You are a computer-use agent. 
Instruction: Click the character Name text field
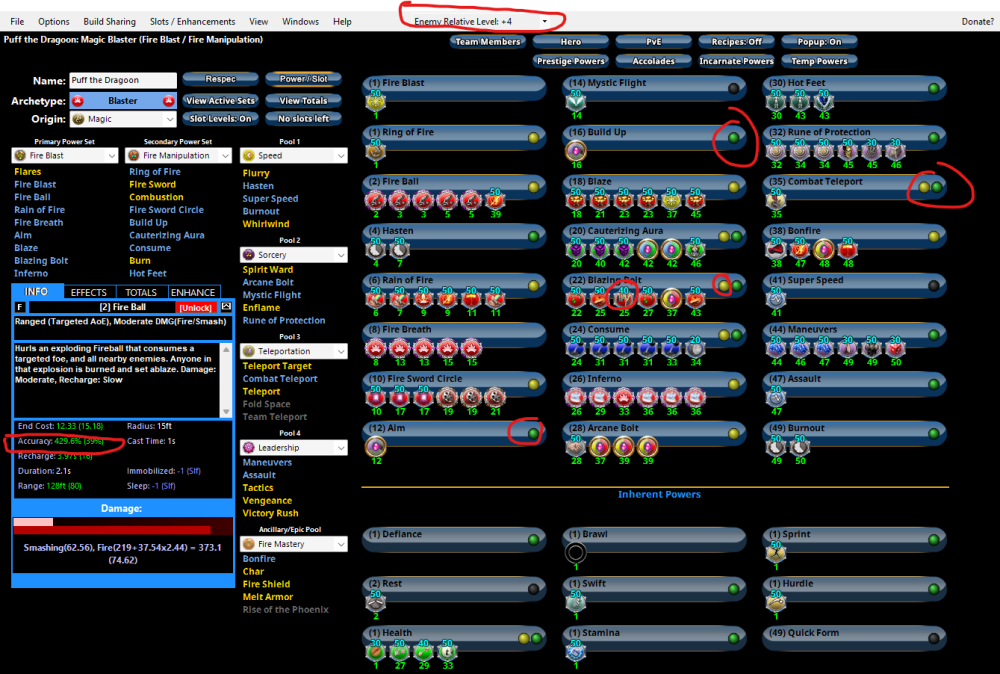[x=122, y=81]
